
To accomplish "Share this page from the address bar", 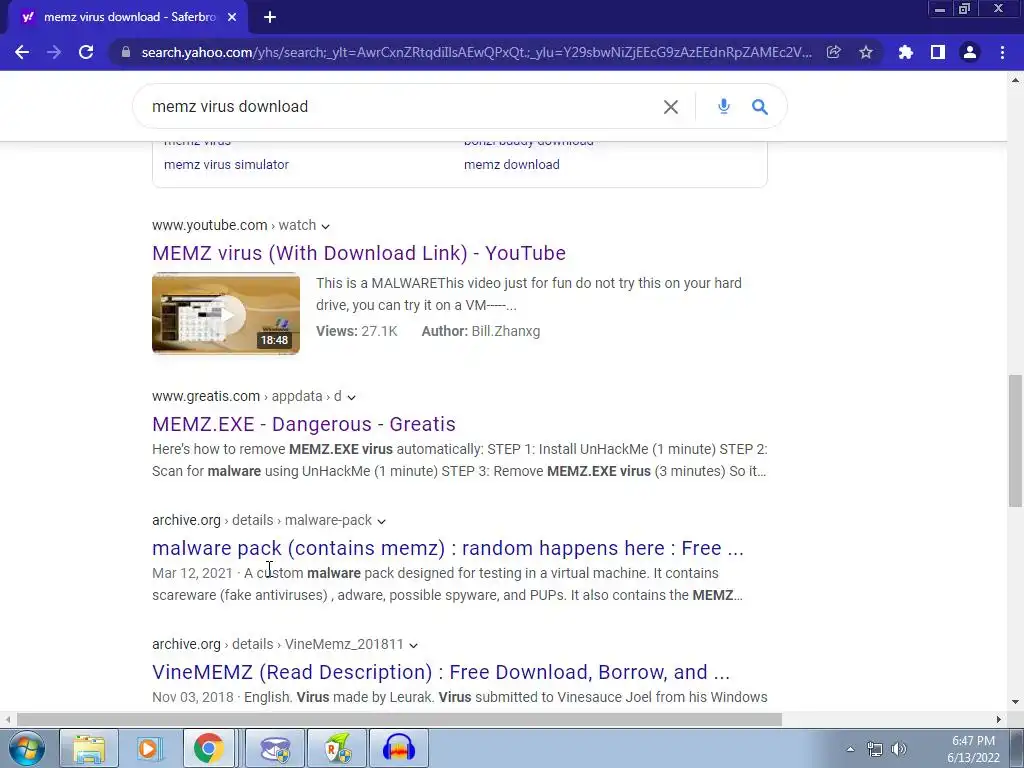I will coord(833,52).
